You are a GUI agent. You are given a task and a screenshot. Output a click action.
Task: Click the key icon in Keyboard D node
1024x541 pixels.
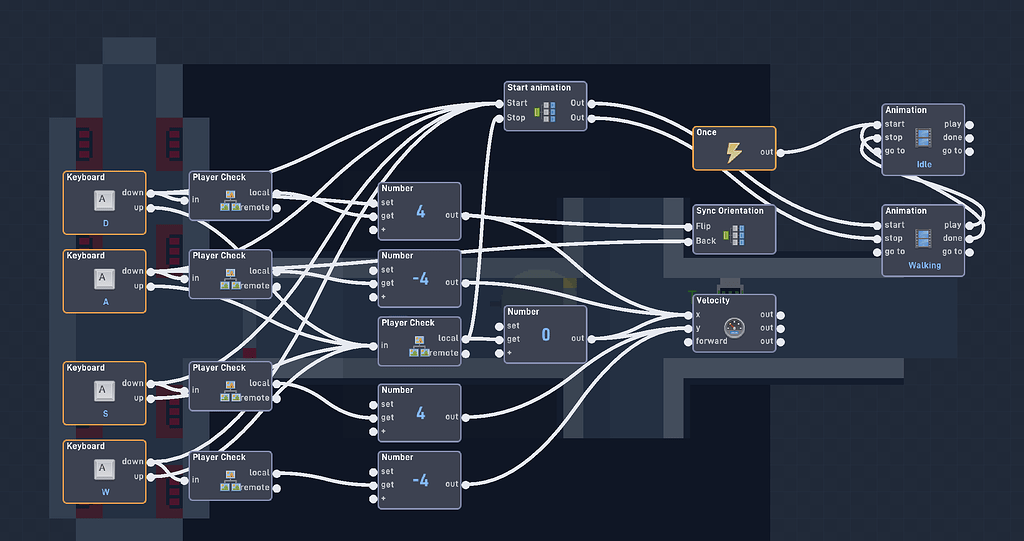click(x=104, y=199)
